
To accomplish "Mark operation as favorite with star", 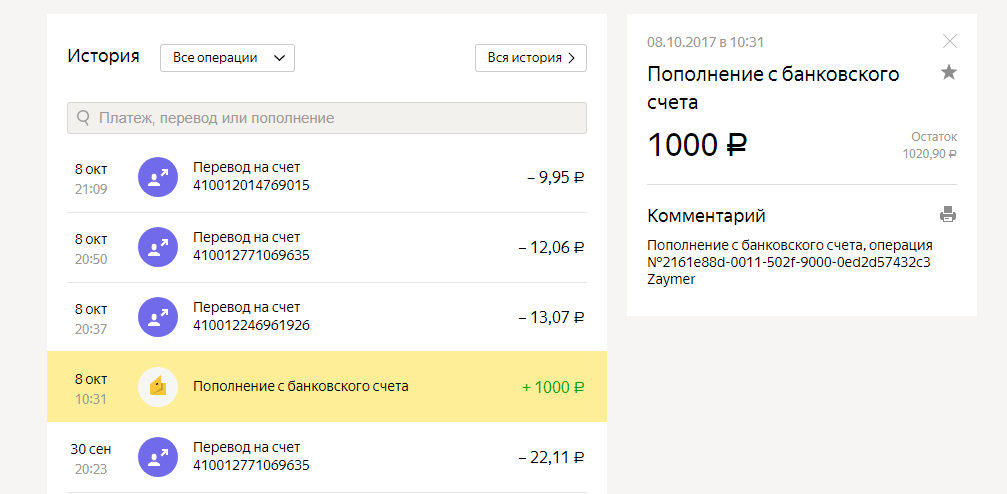I will 949,72.
